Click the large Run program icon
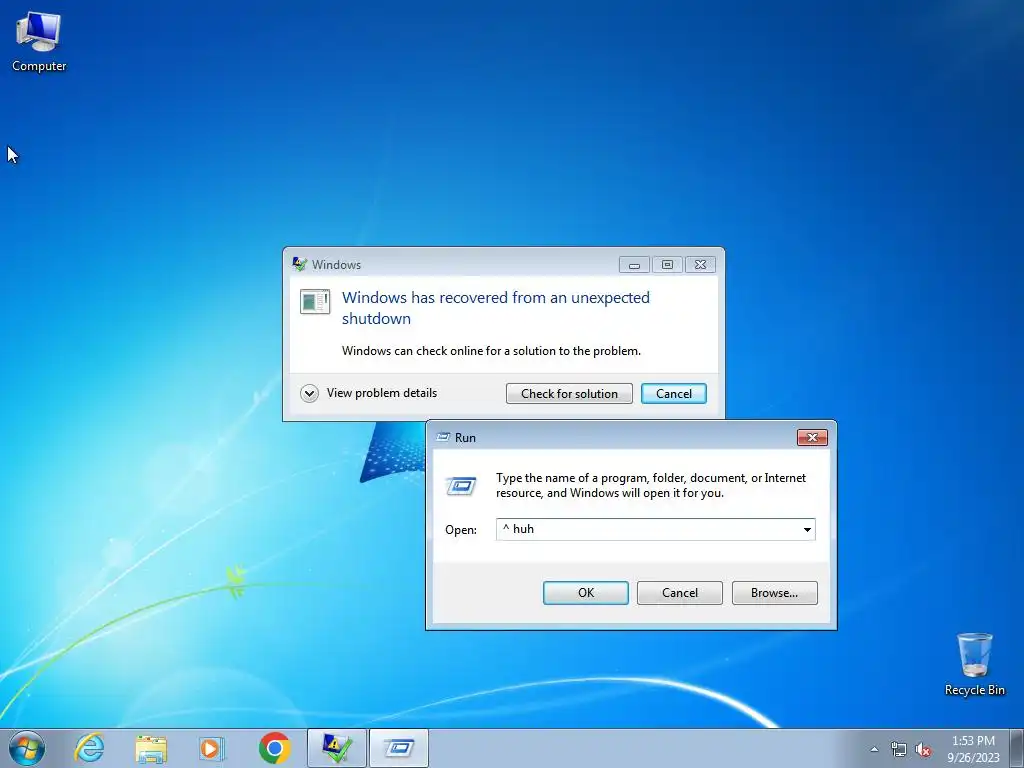 point(461,486)
